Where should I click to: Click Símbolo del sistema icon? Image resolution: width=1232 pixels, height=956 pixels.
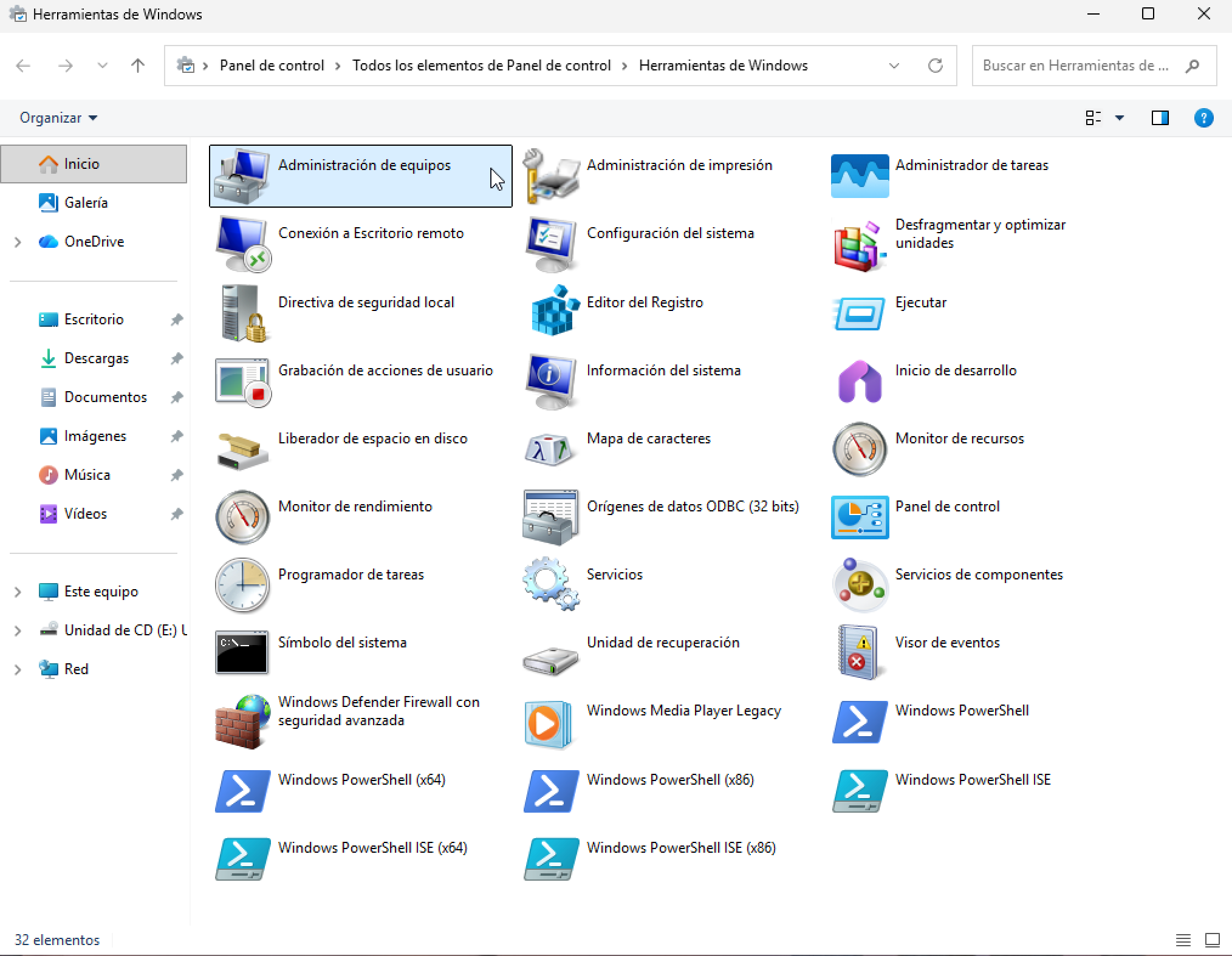pos(242,652)
